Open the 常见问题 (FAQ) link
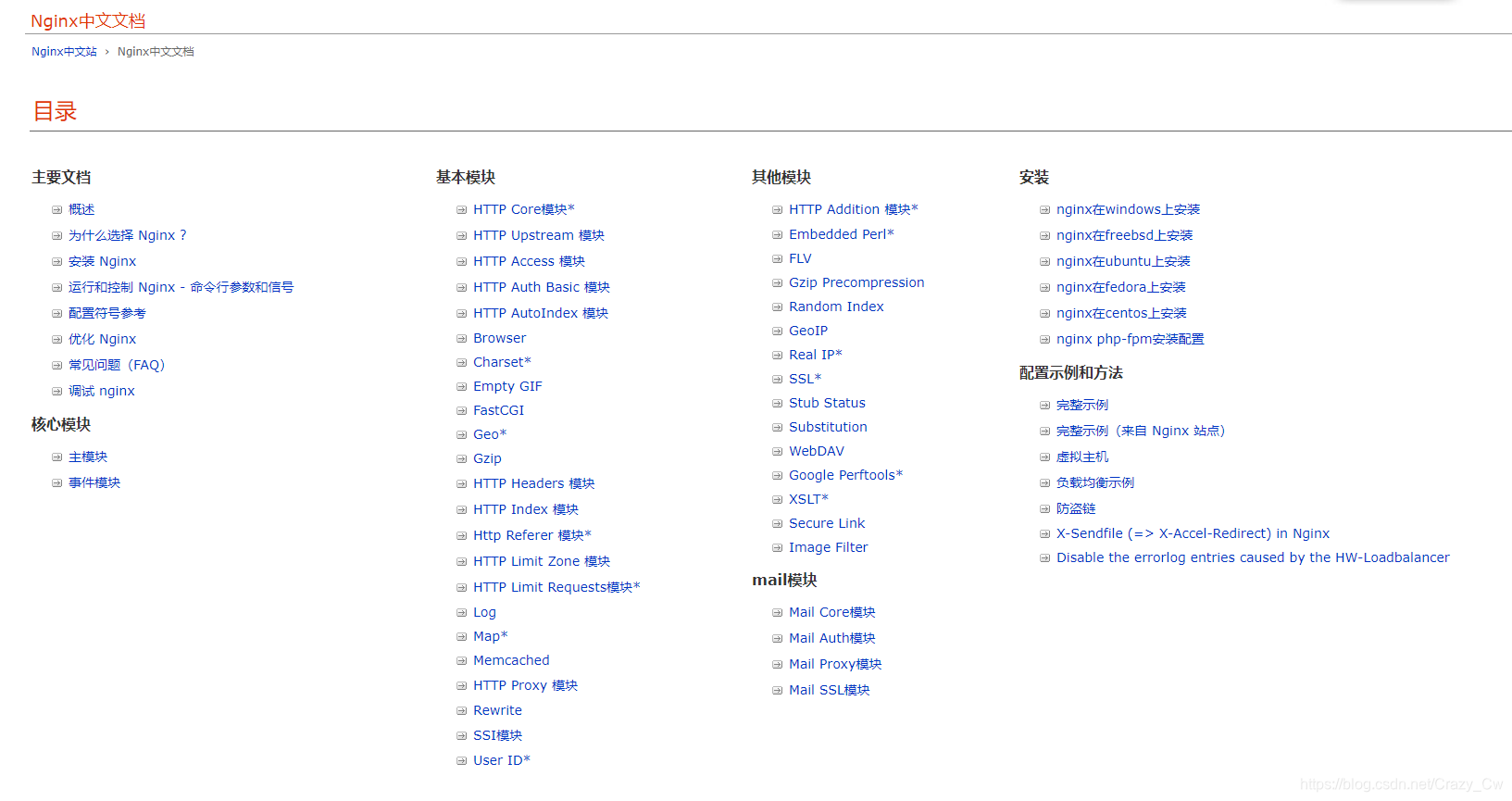1512x801 pixels. 117,365
